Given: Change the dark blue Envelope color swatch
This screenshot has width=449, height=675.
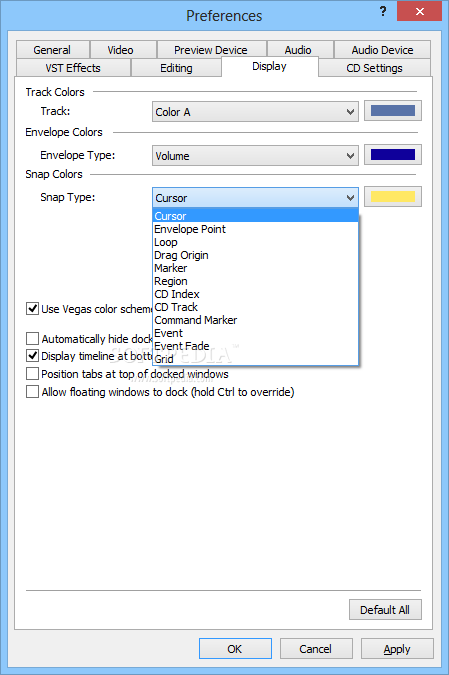Looking at the screenshot, I should (393, 155).
